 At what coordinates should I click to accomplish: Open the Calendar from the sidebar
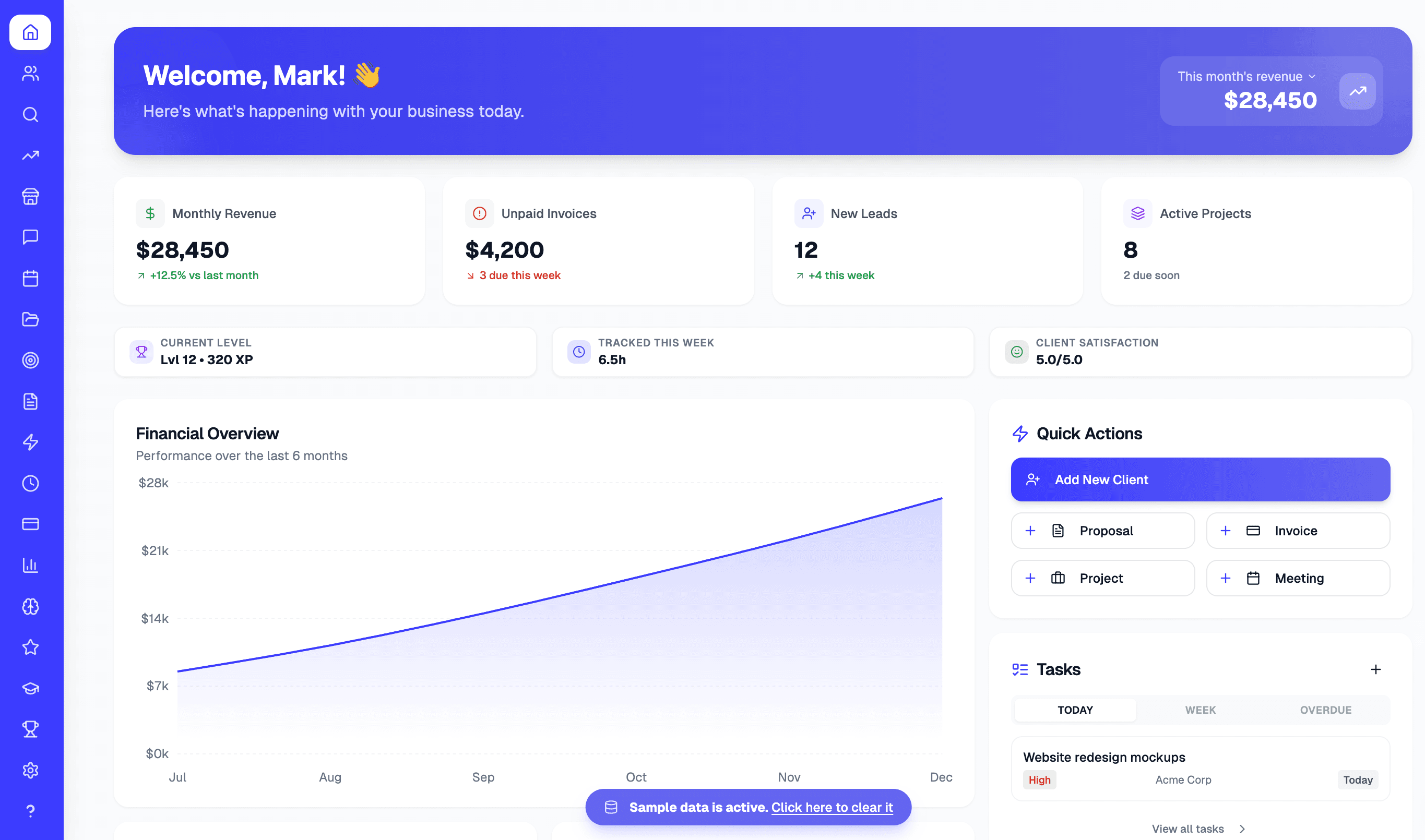[x=30, y=278]
